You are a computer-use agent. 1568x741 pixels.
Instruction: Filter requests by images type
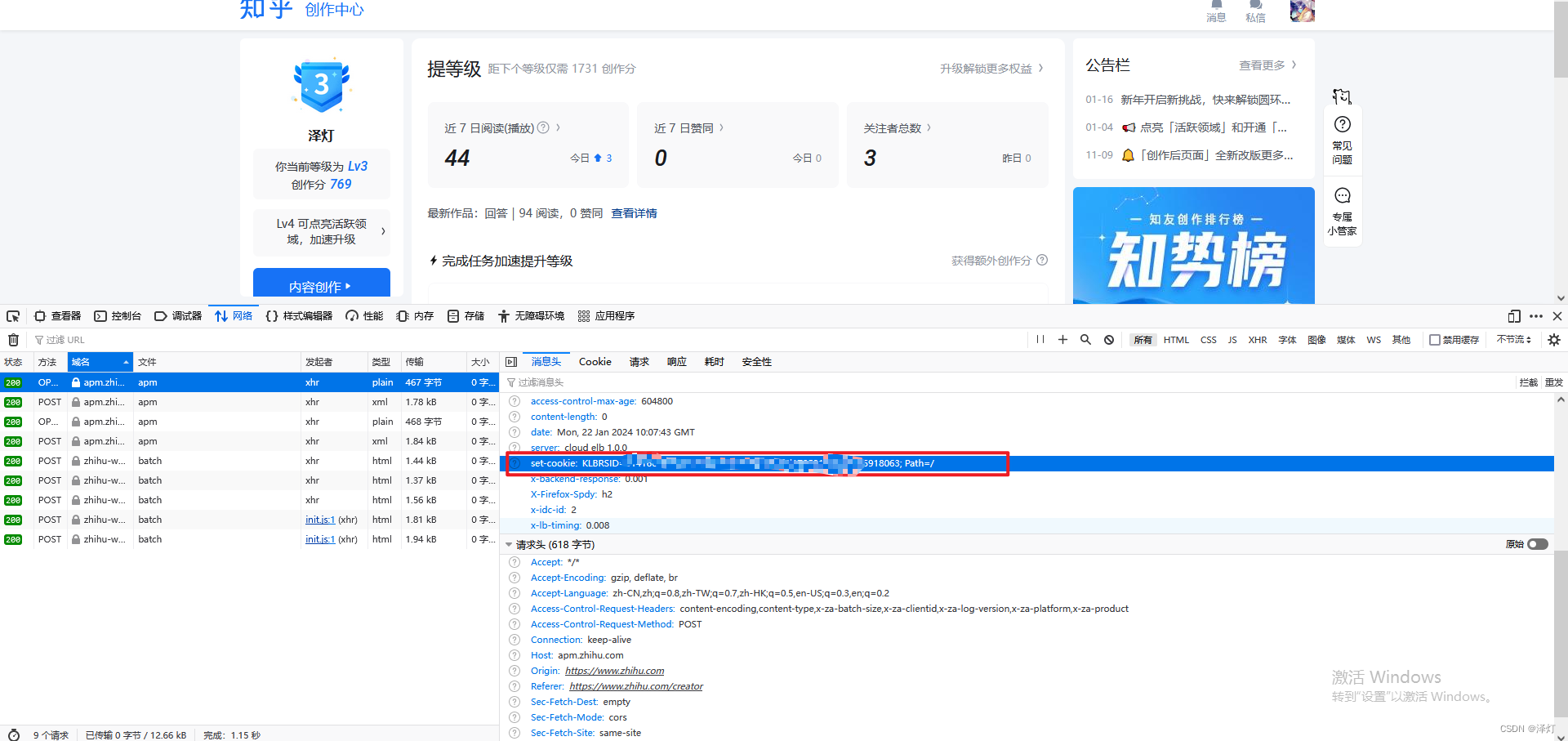click(1316, 340)
